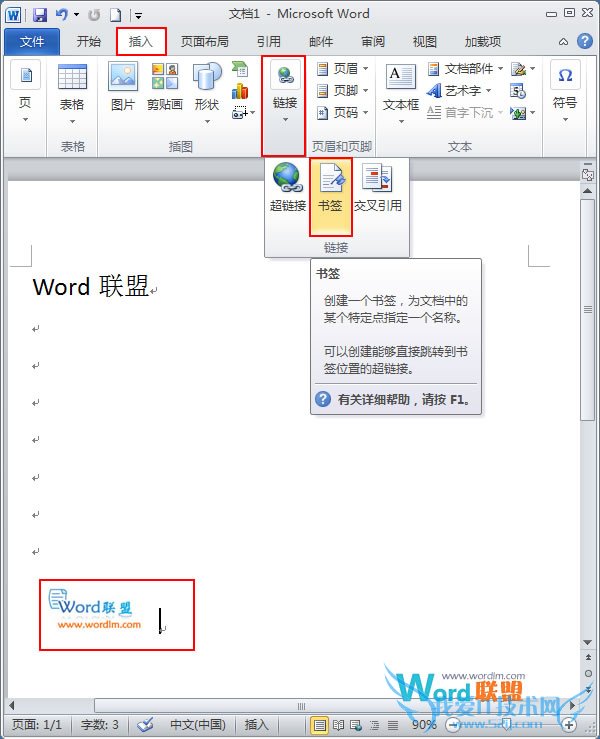
Task: Click the language 中文(中国) status button
Action: pyautogui.click(x=197, y=724)
